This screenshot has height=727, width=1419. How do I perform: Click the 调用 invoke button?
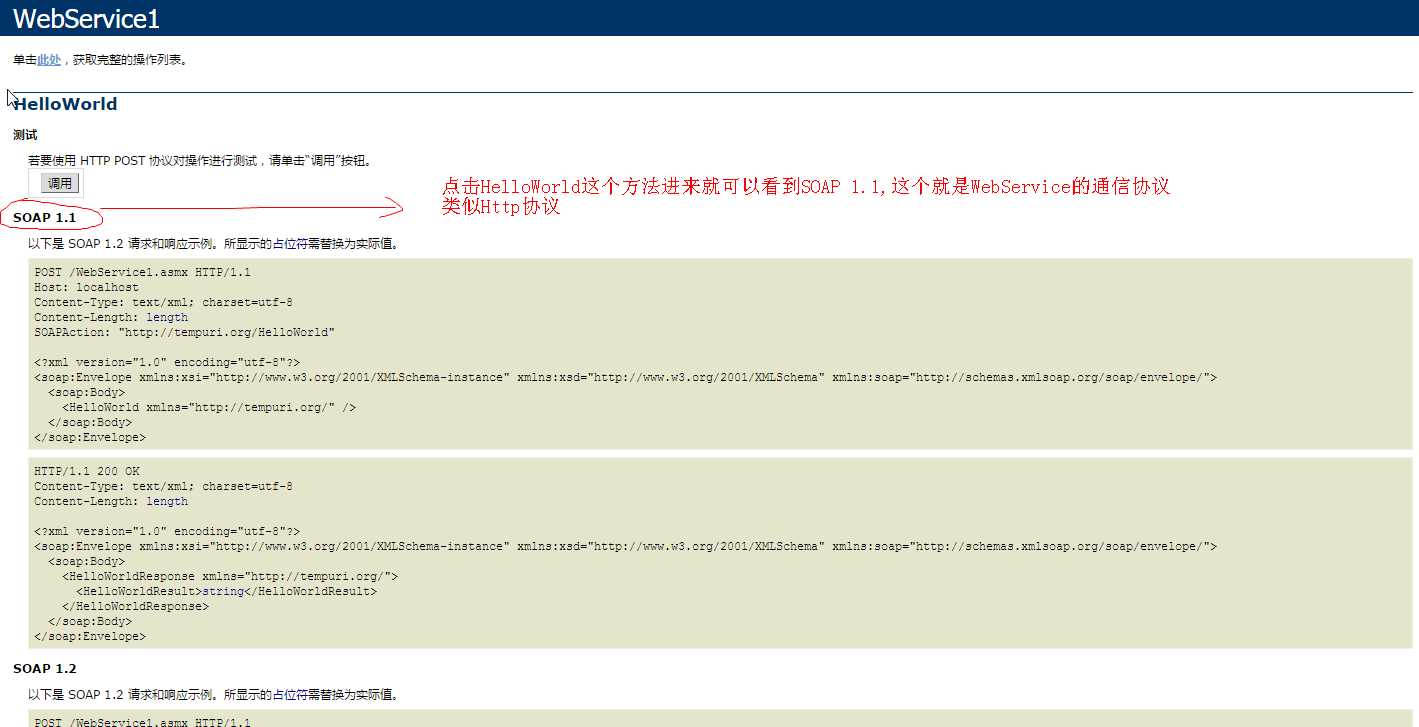[x=60, y=183]
